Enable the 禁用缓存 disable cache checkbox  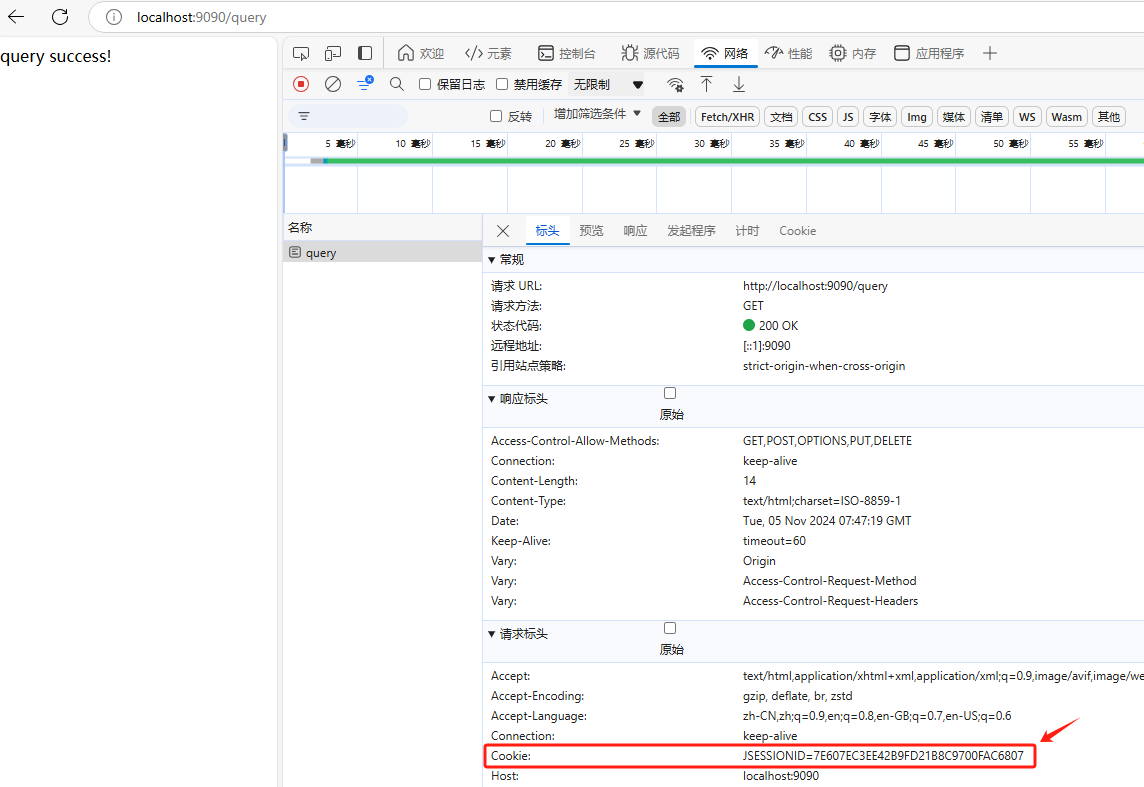502,85
